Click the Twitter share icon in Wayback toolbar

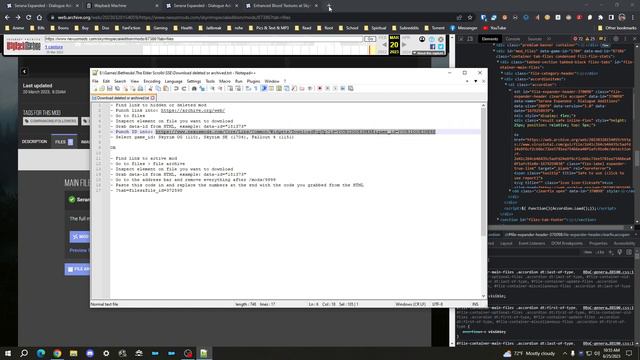(x=441, y=47)
